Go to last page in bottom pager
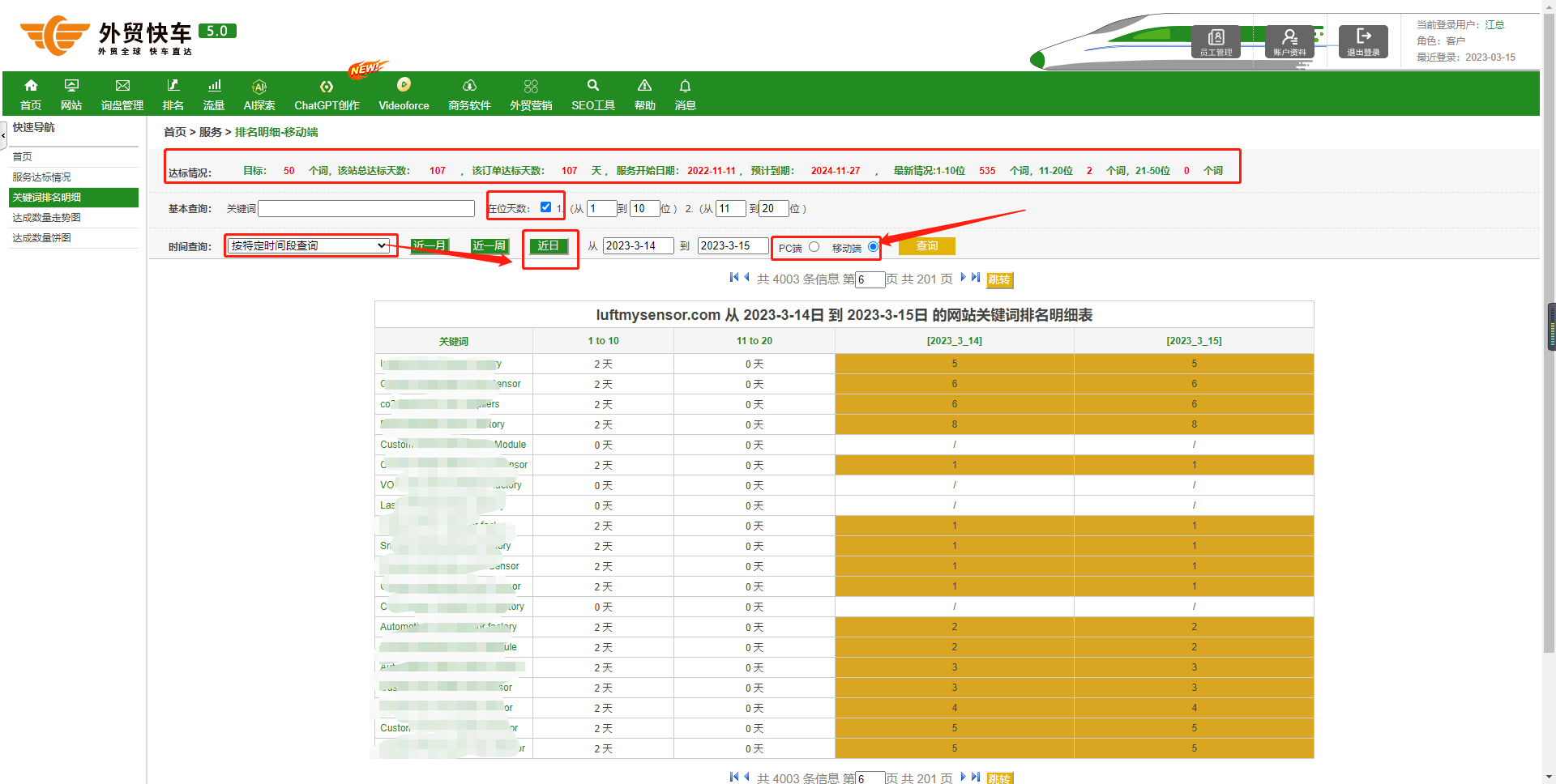This screenshot has width=1556, height=784. [x=976, y=777]
